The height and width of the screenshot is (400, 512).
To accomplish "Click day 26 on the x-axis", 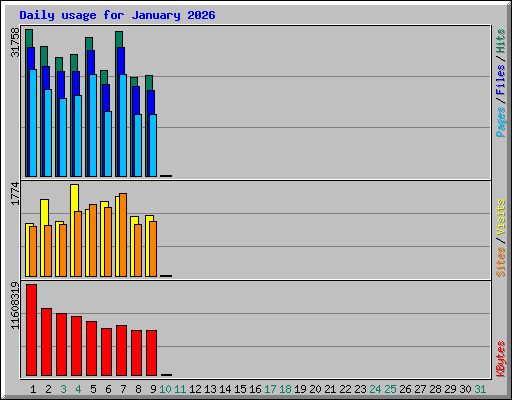I will pos(405,389).
